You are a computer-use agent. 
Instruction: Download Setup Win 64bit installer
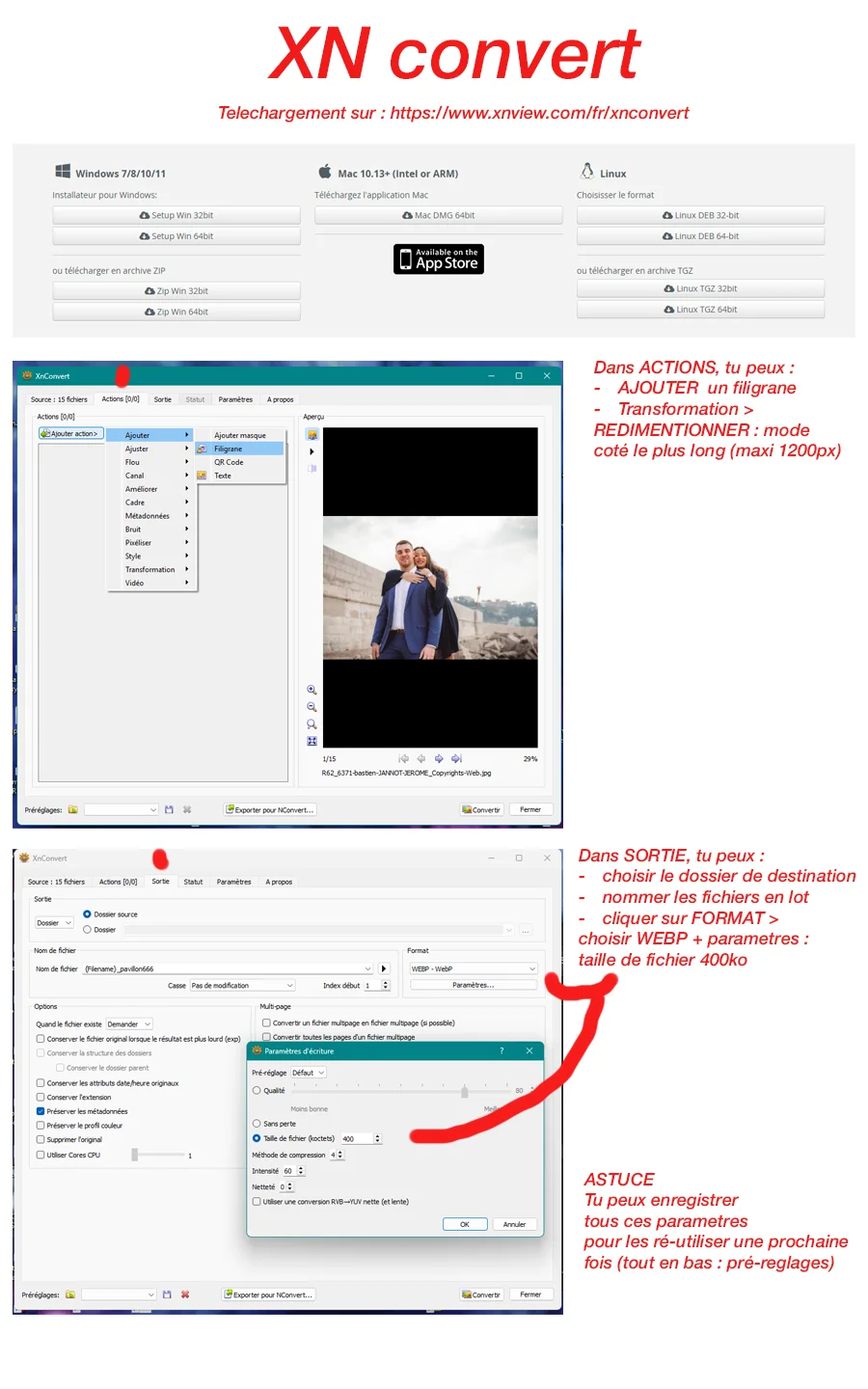(x=176, y=236)
